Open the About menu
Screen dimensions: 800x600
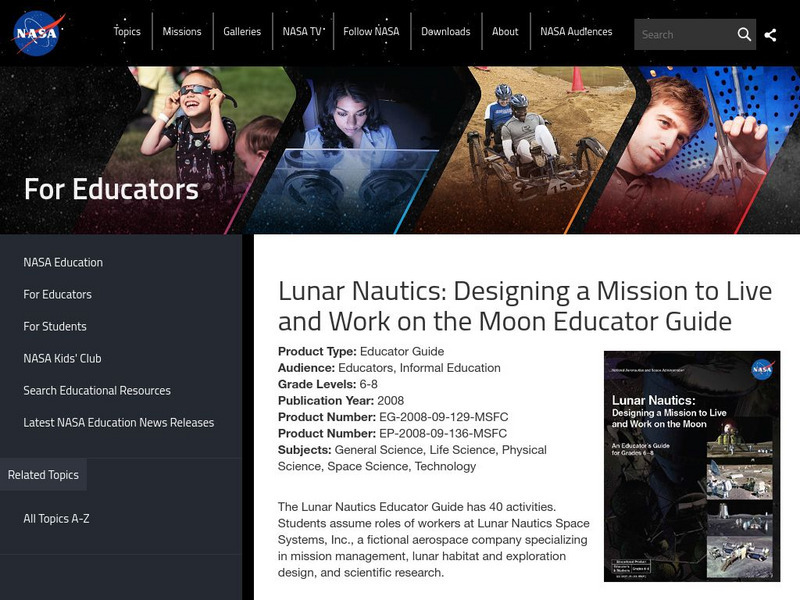505,31
